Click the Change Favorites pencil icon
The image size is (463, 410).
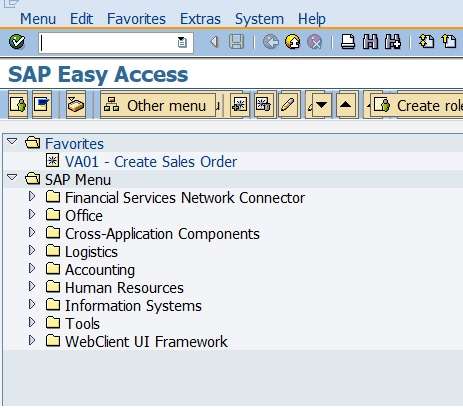point(288,105)
